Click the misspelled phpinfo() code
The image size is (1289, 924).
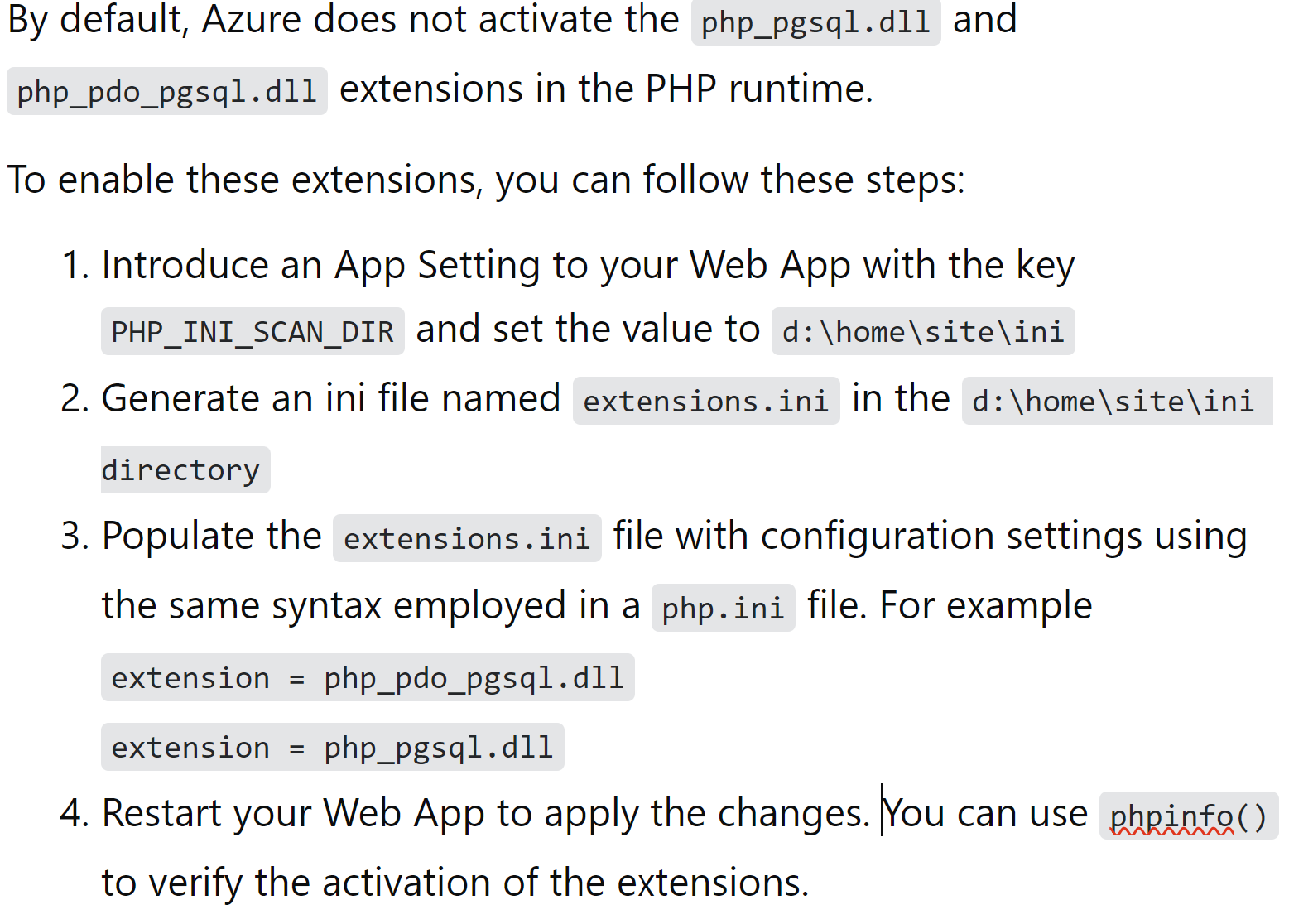click(1189, 816)
